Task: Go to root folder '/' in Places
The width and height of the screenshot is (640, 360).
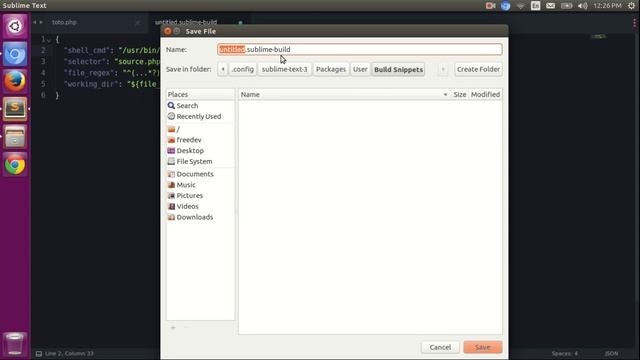Action: (174, 129)
